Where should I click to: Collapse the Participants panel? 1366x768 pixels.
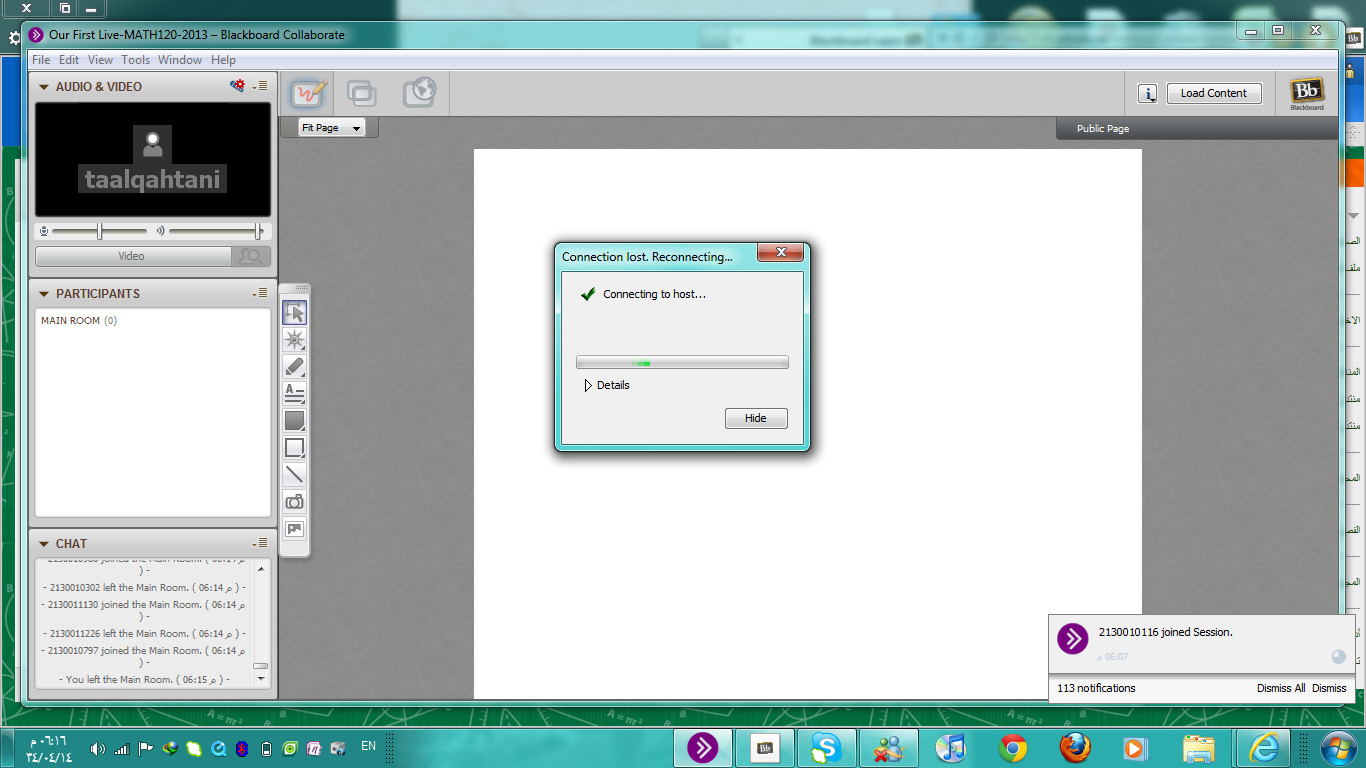[44, 294]
